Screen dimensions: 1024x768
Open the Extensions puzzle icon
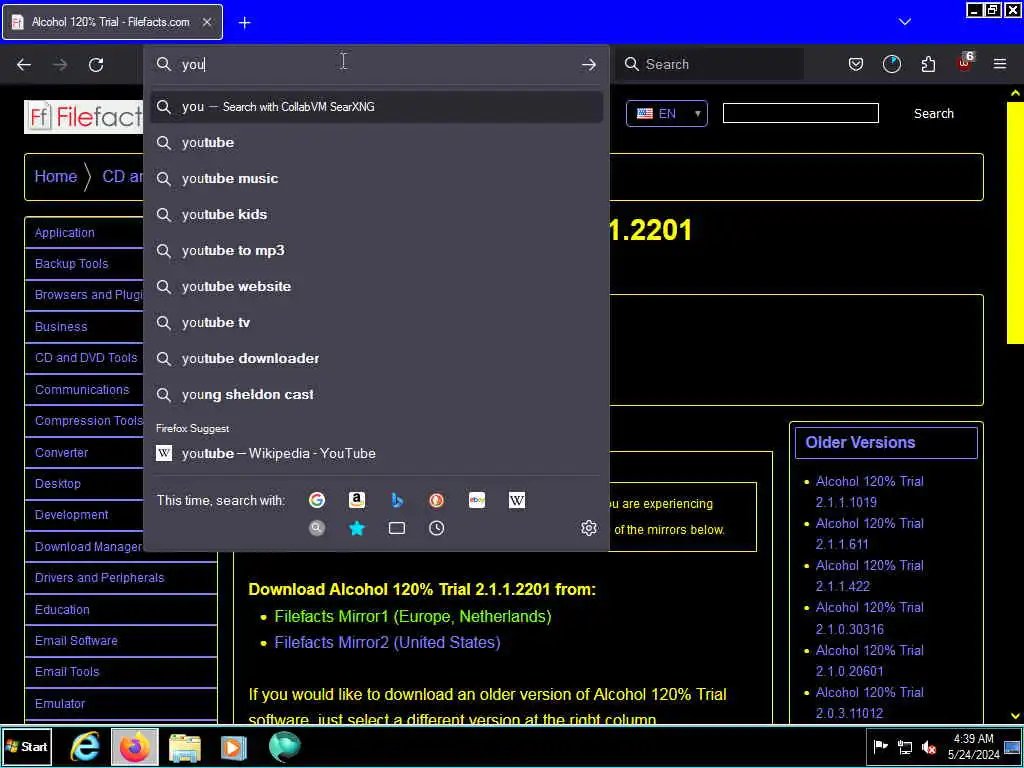coord(928,64)
